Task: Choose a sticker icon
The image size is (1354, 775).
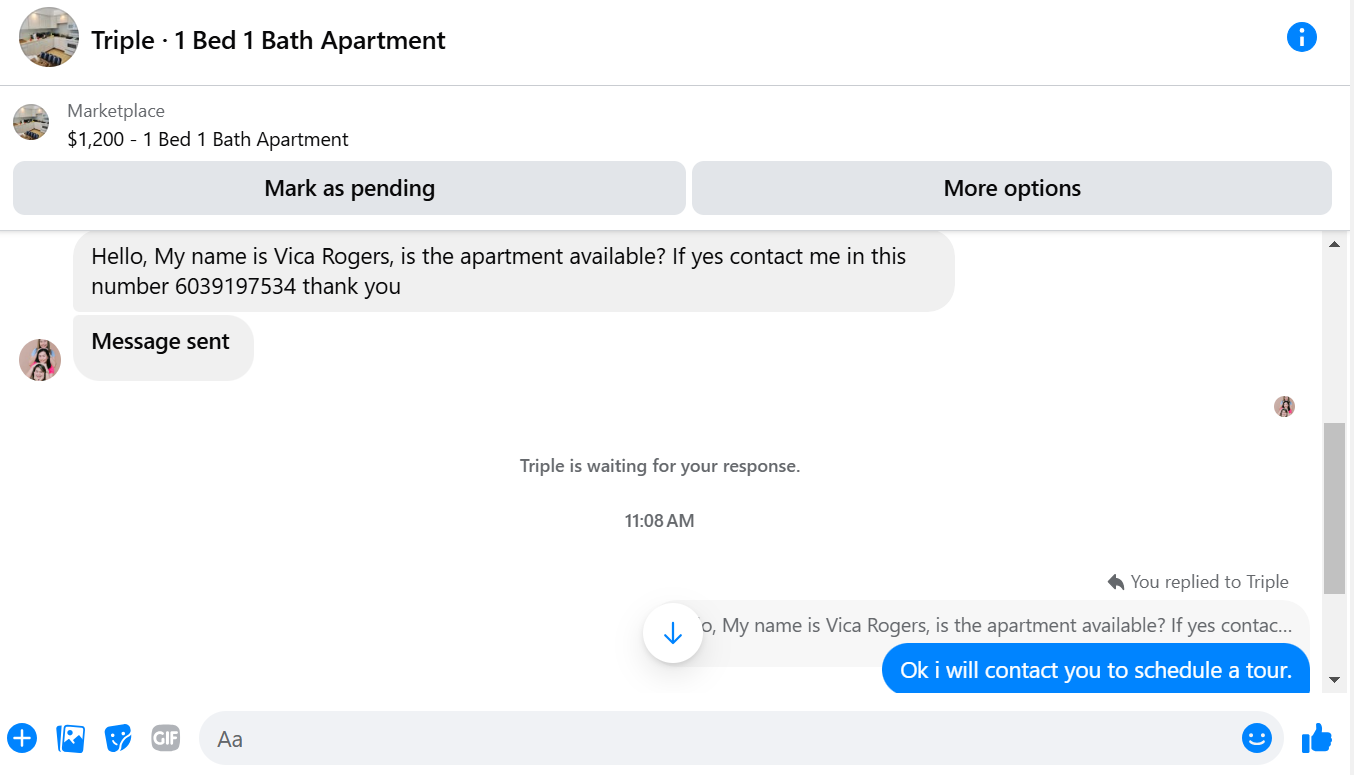Action: tap(119, 739)
